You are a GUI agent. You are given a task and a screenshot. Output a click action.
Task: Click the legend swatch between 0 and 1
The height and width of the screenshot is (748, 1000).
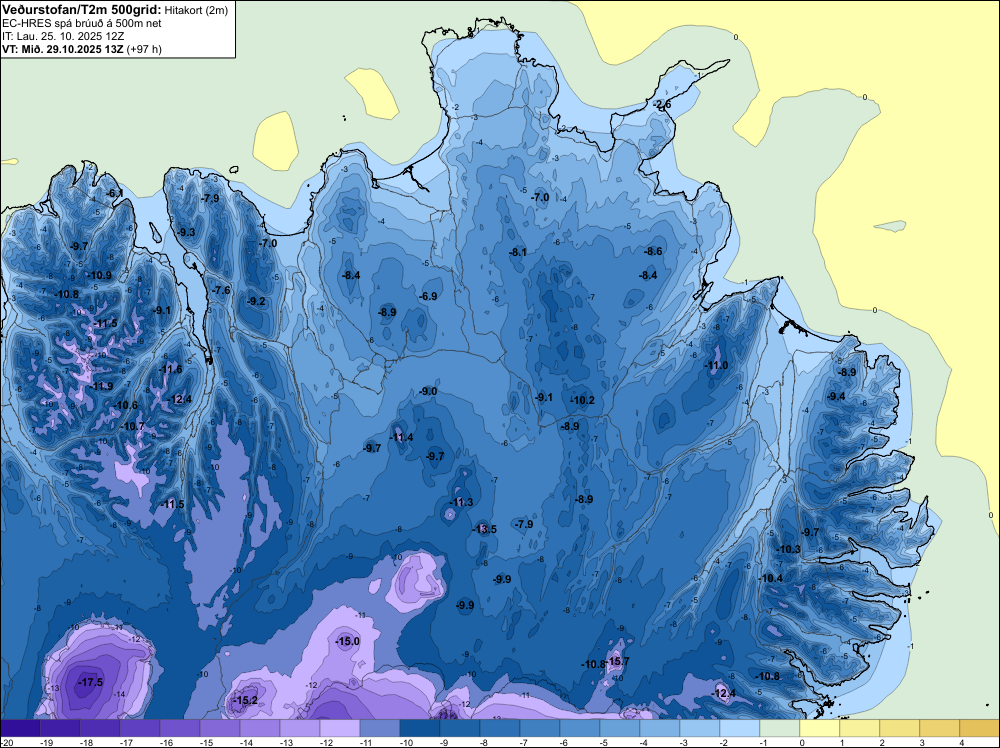(820, 728)
